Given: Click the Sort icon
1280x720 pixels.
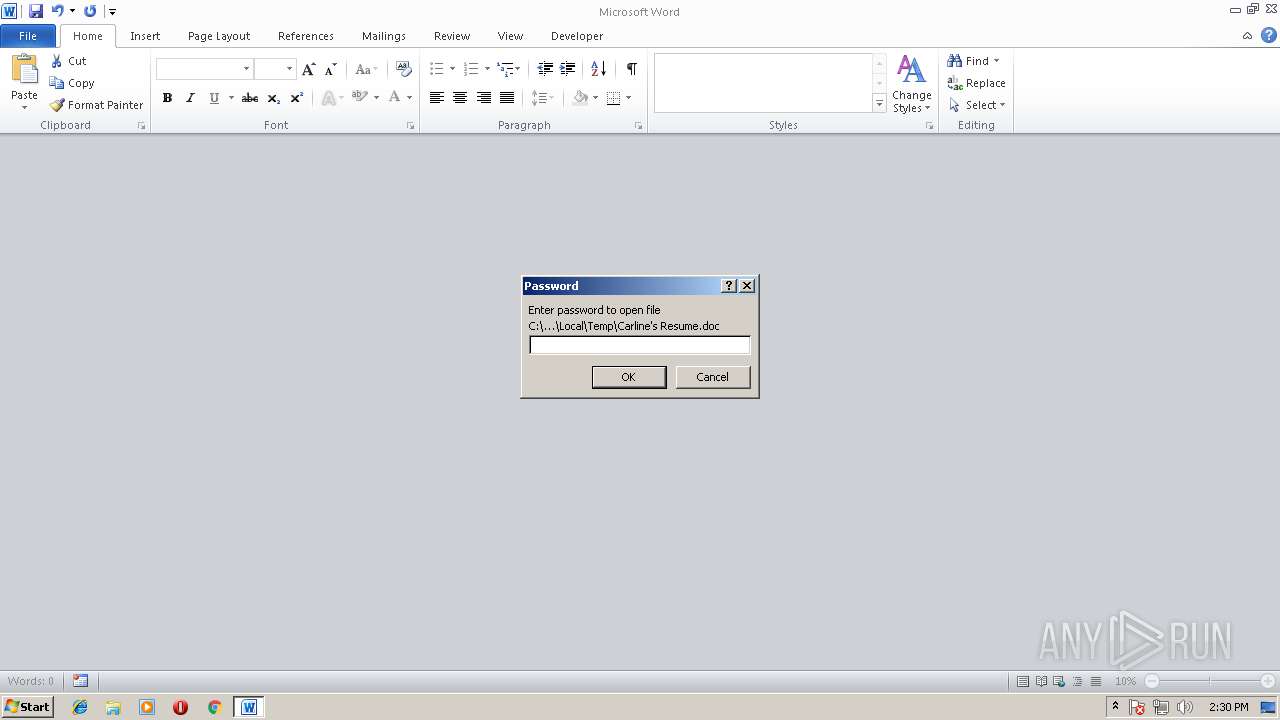Looking at the screenshot, I should click(598, 69).
